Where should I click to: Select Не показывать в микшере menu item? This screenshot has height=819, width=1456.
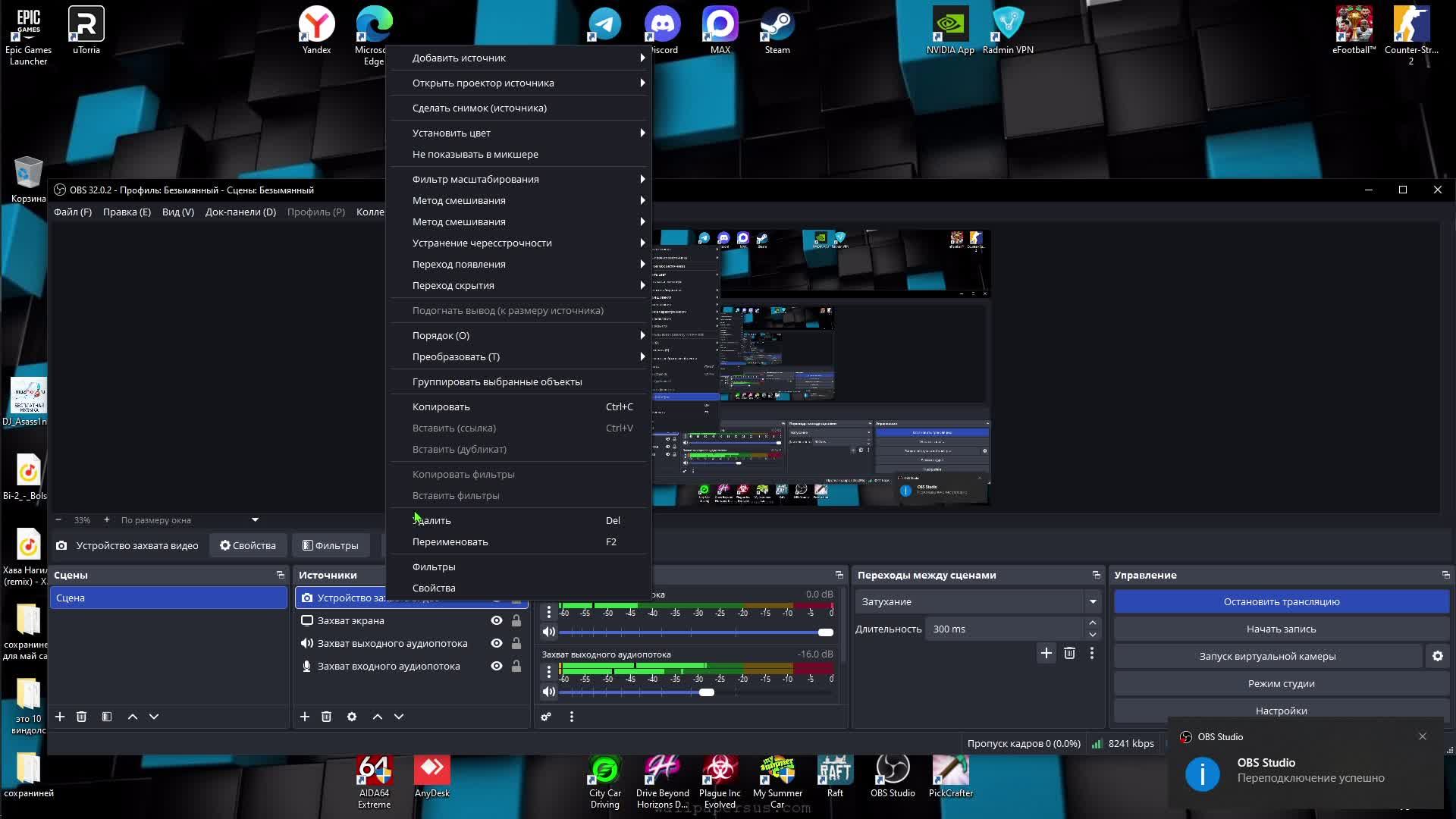click(520, 154)
